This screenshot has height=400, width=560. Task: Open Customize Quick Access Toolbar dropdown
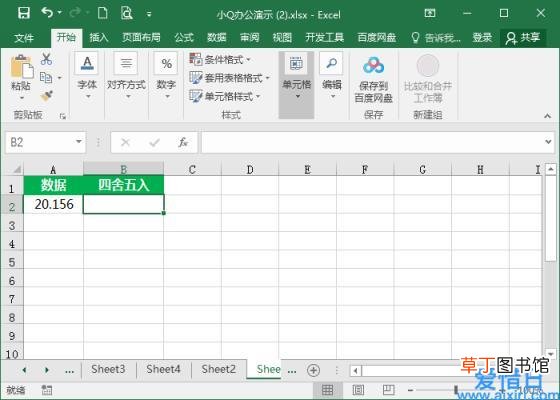click(x=149, y=14)
